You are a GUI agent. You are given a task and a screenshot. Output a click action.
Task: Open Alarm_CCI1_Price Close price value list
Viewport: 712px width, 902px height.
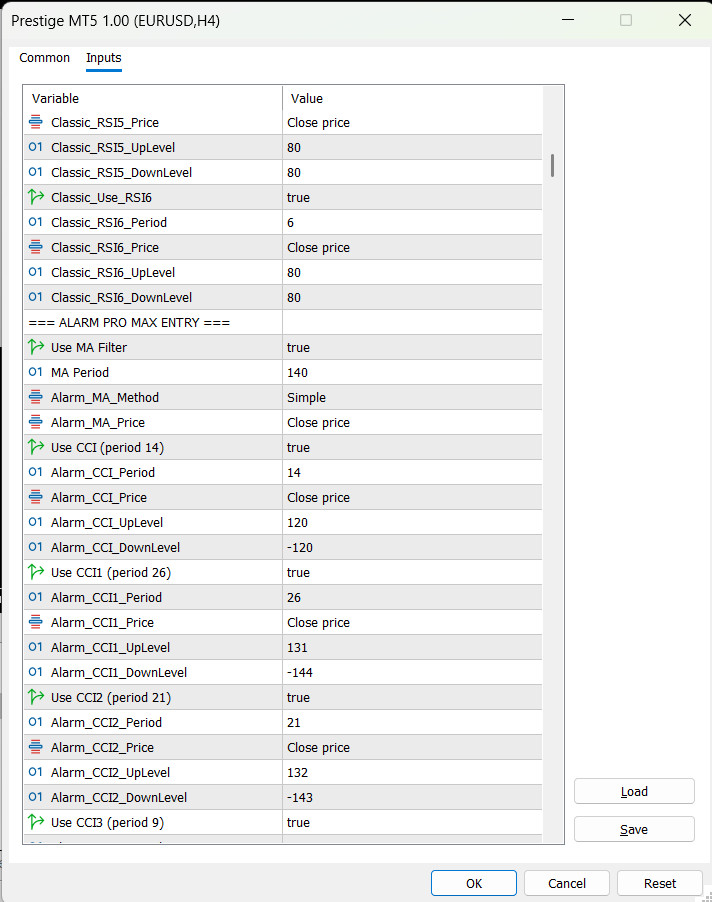coord(412,622)
